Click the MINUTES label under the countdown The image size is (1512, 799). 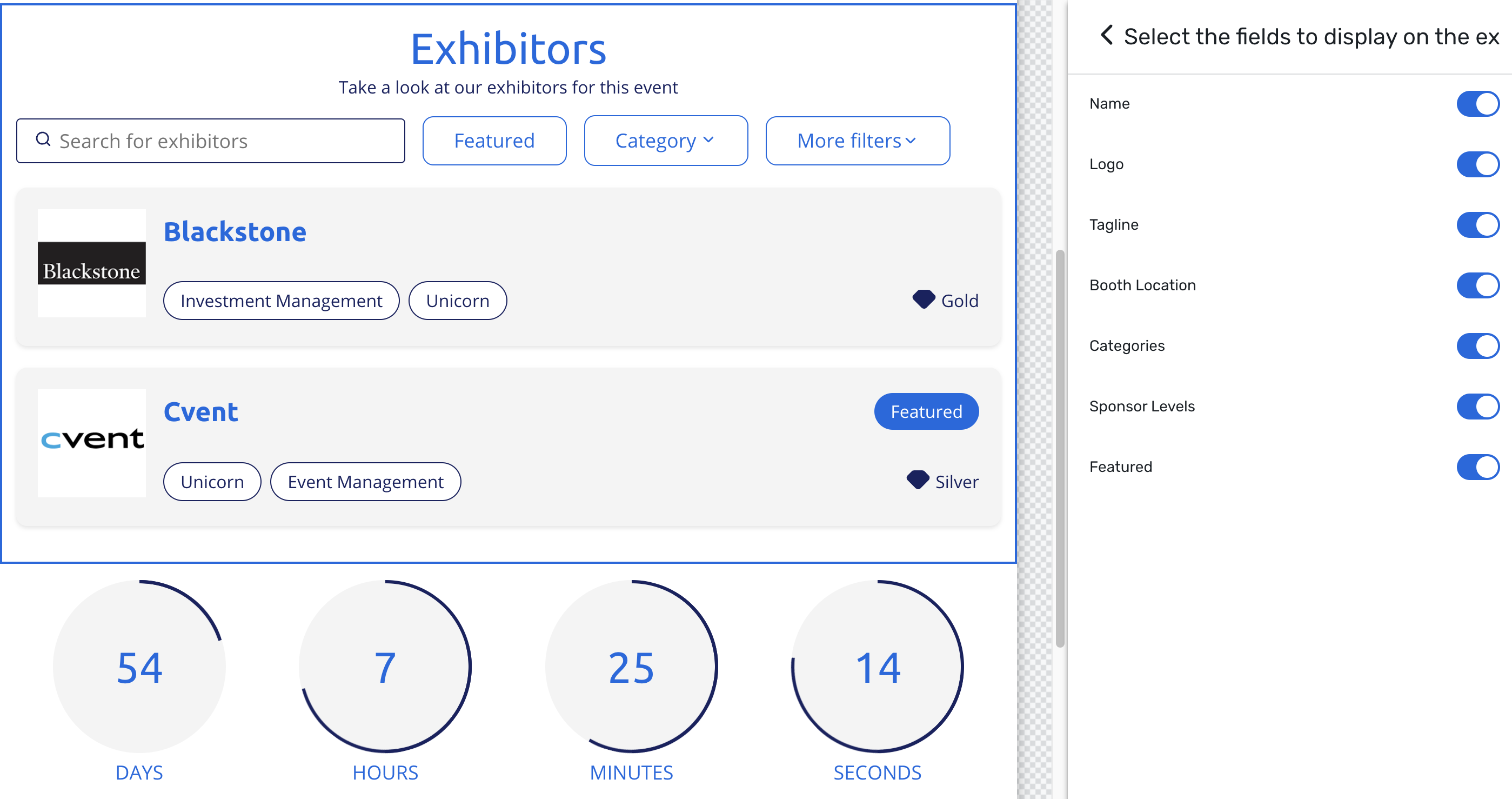pos(632,773)
